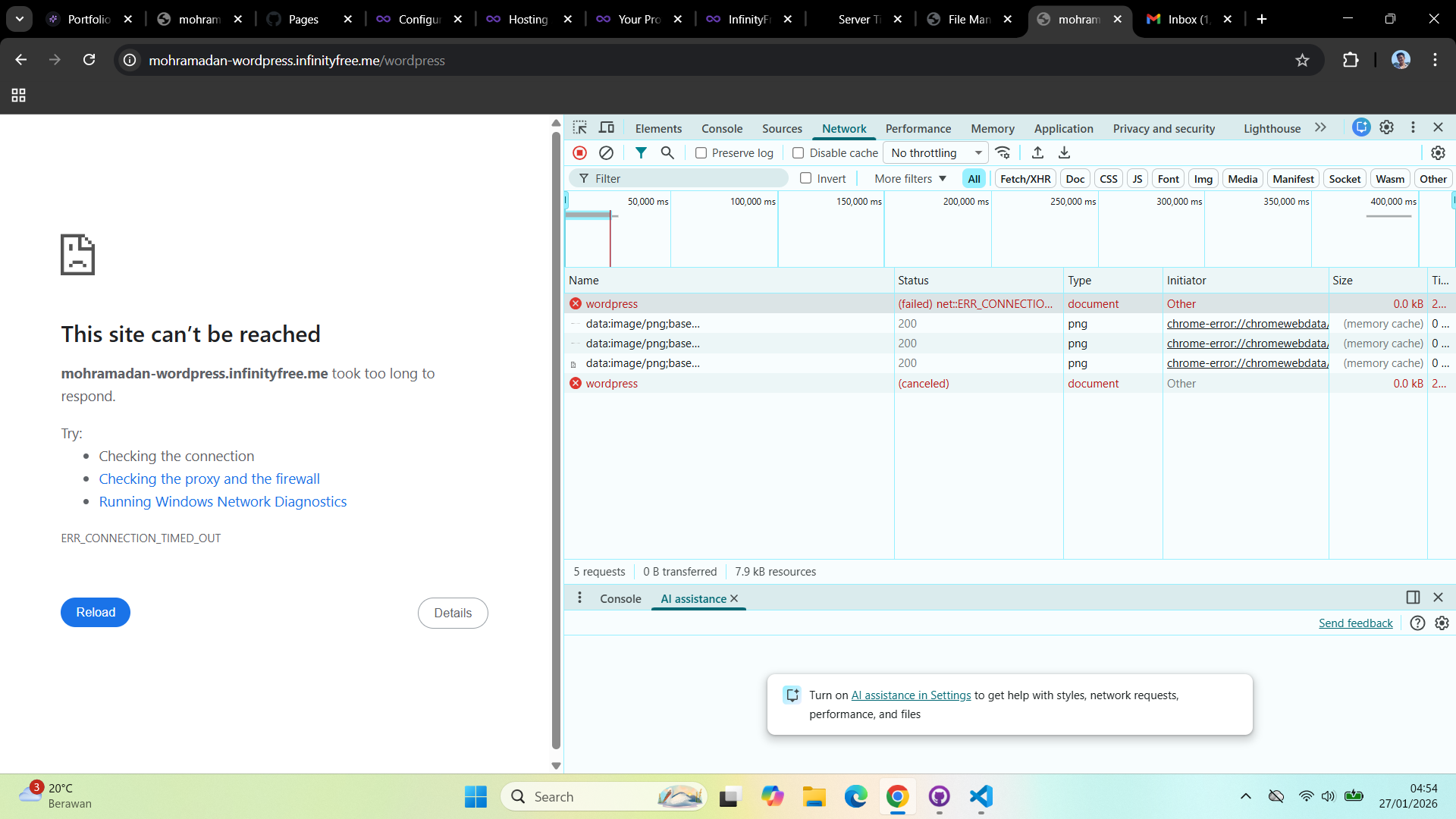Clear the network log with the clear icon
This screenshot has width=1456, height=819.
click(606, 152)
